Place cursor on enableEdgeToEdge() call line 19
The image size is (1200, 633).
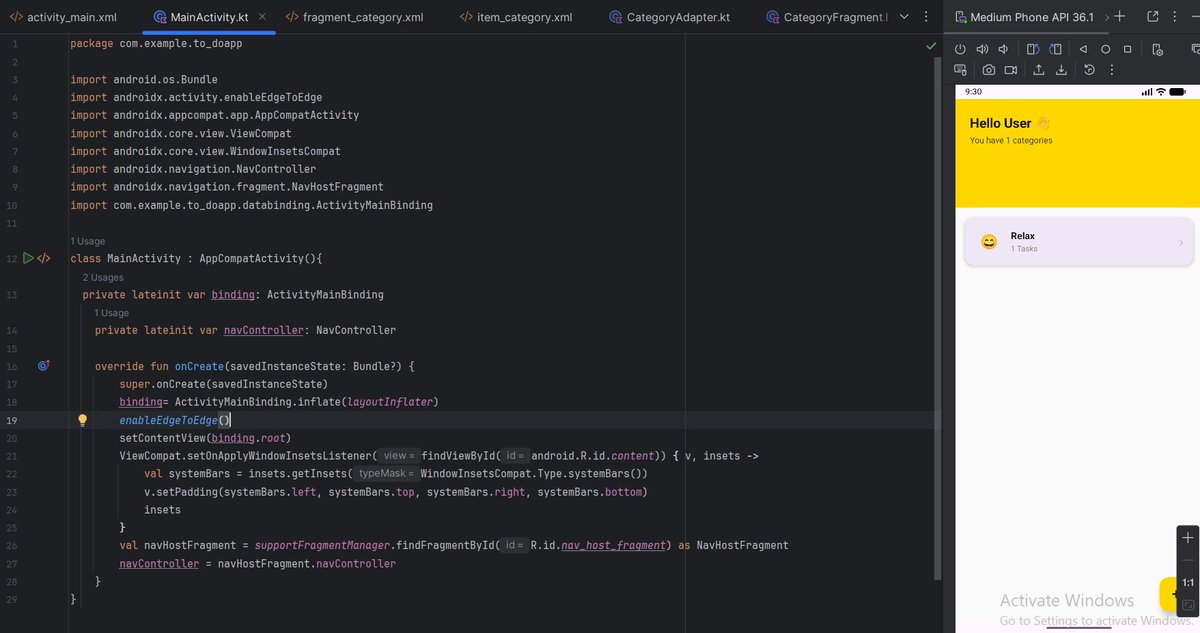[175, 420]
